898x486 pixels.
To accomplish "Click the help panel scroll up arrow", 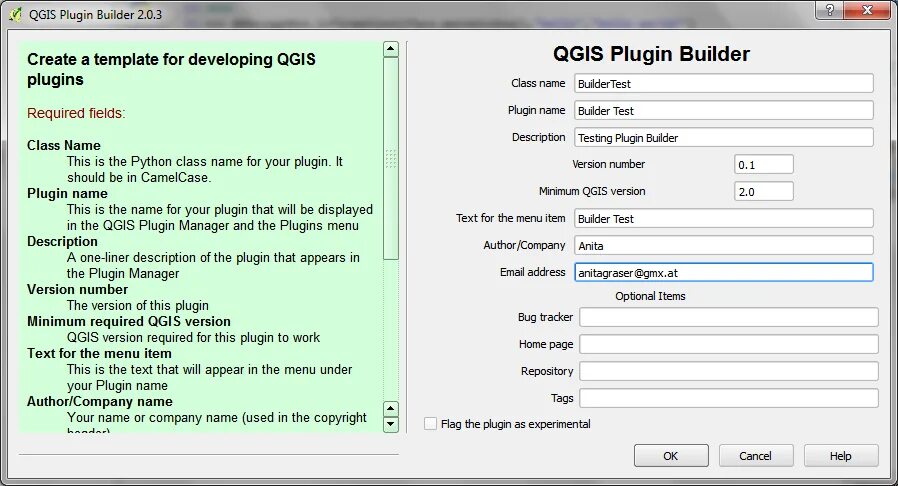I will click(391, 49).
